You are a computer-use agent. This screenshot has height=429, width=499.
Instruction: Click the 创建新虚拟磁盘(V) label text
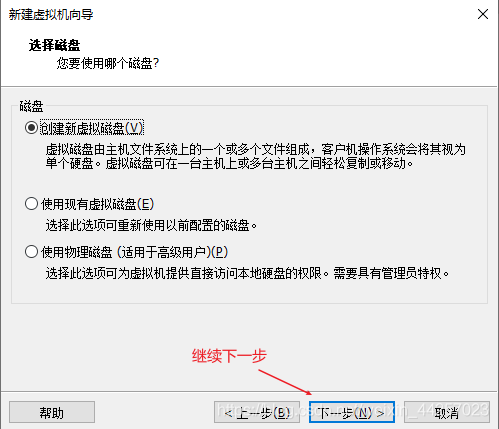coord(92,128)
